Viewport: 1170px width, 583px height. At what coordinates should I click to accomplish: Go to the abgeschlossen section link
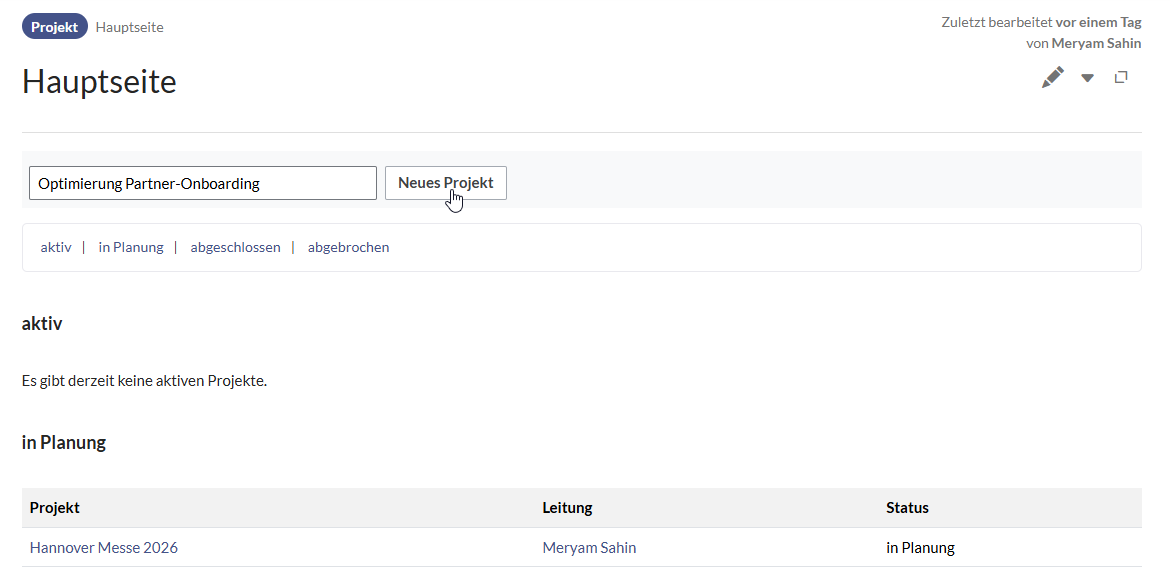pyautogui.click(x=235, y=247)
